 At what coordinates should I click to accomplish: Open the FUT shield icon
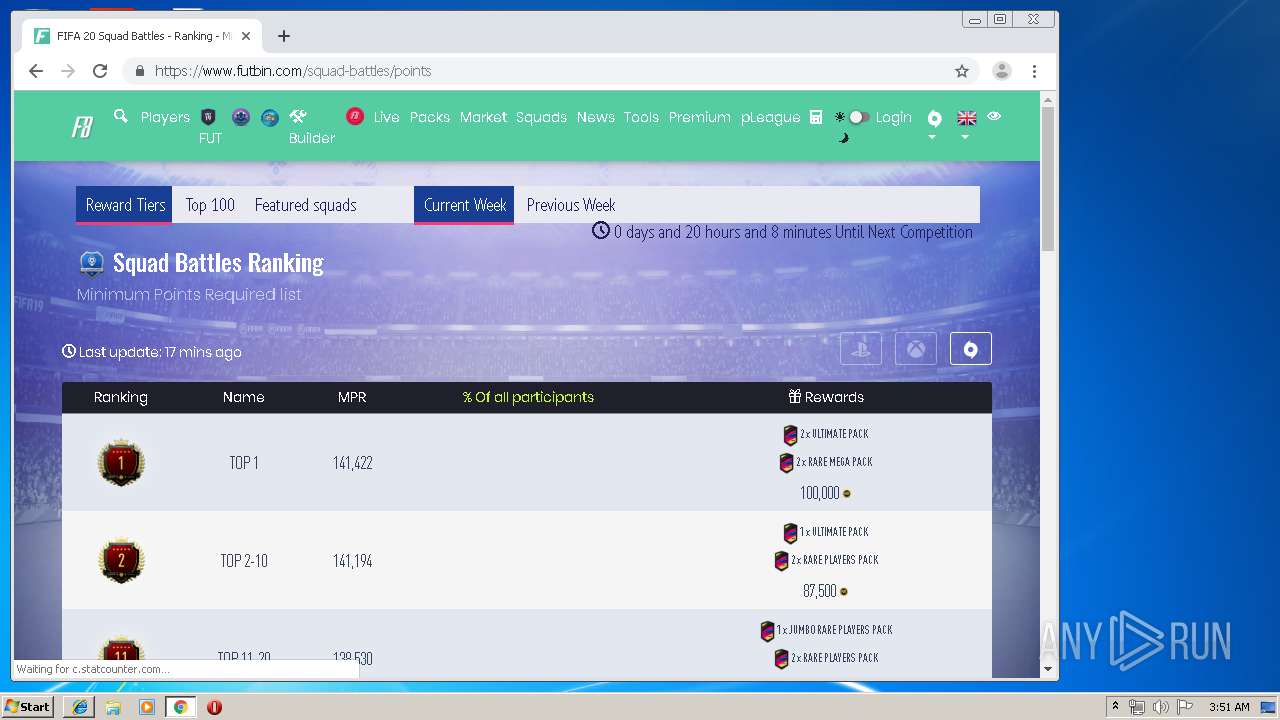[x=209, y=117]
